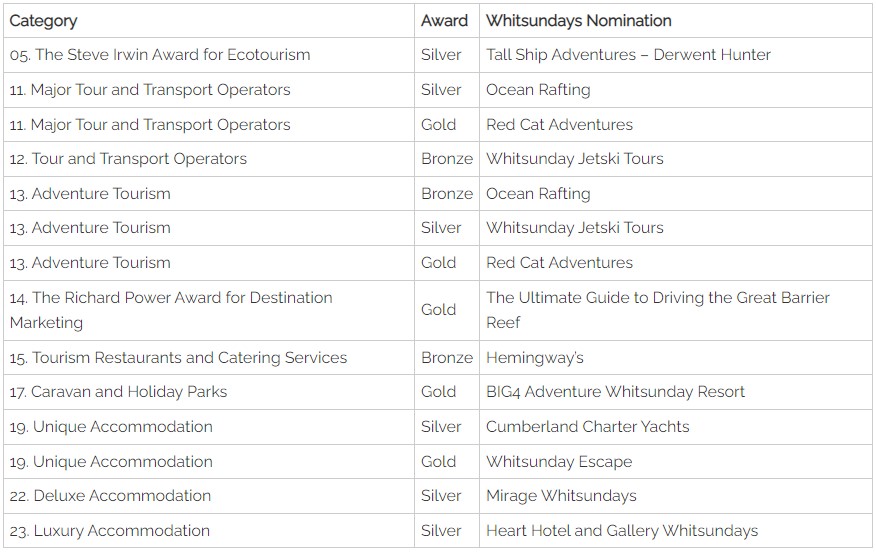876x552 pixels.
Task: Click Whitsunday Jetski Tours Bronze nomination
Action: (574, 159)
